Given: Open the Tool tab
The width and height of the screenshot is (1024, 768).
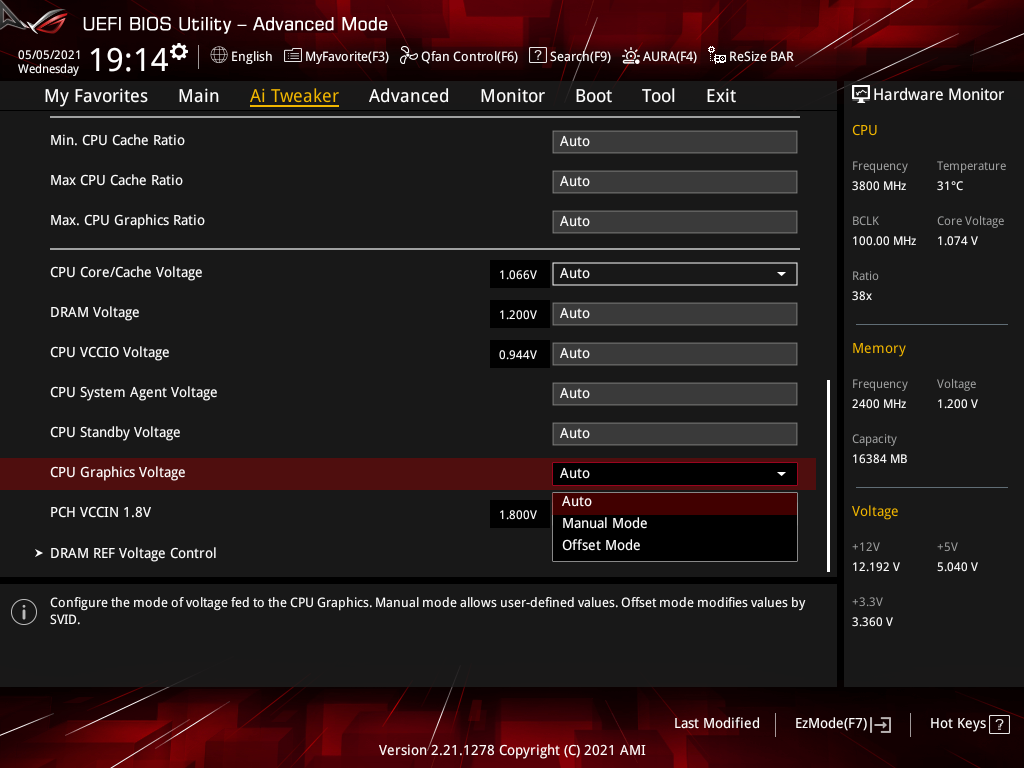Looking at the screenshot, I should click(x=658, y=96).
